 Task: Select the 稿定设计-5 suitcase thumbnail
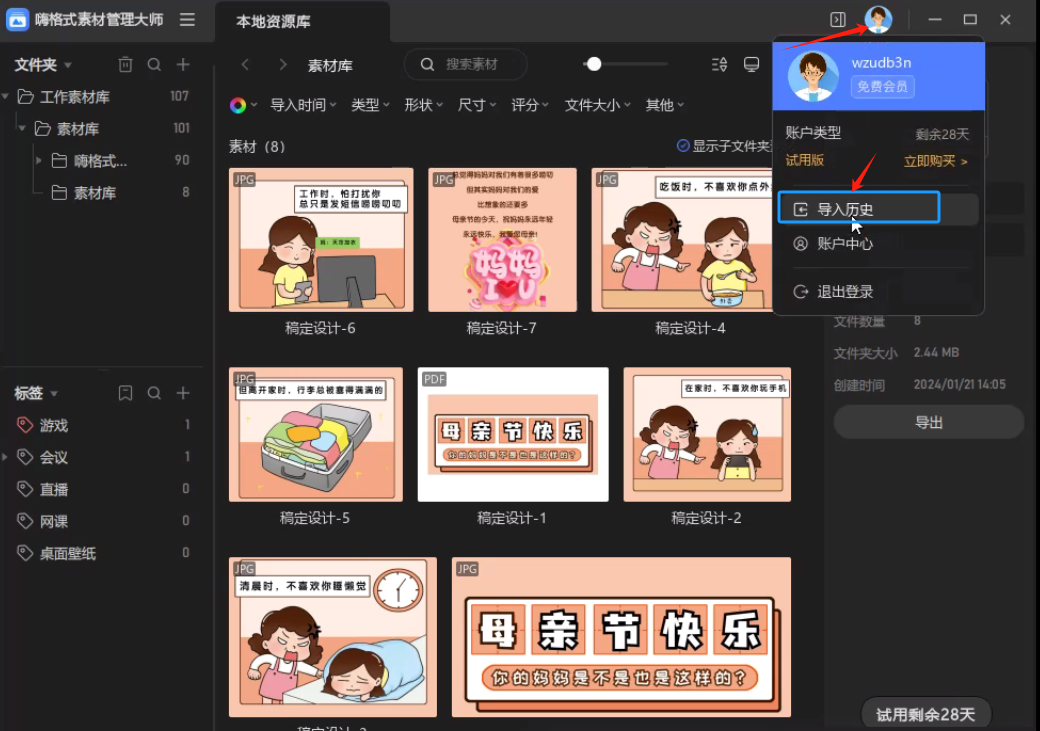316,434
